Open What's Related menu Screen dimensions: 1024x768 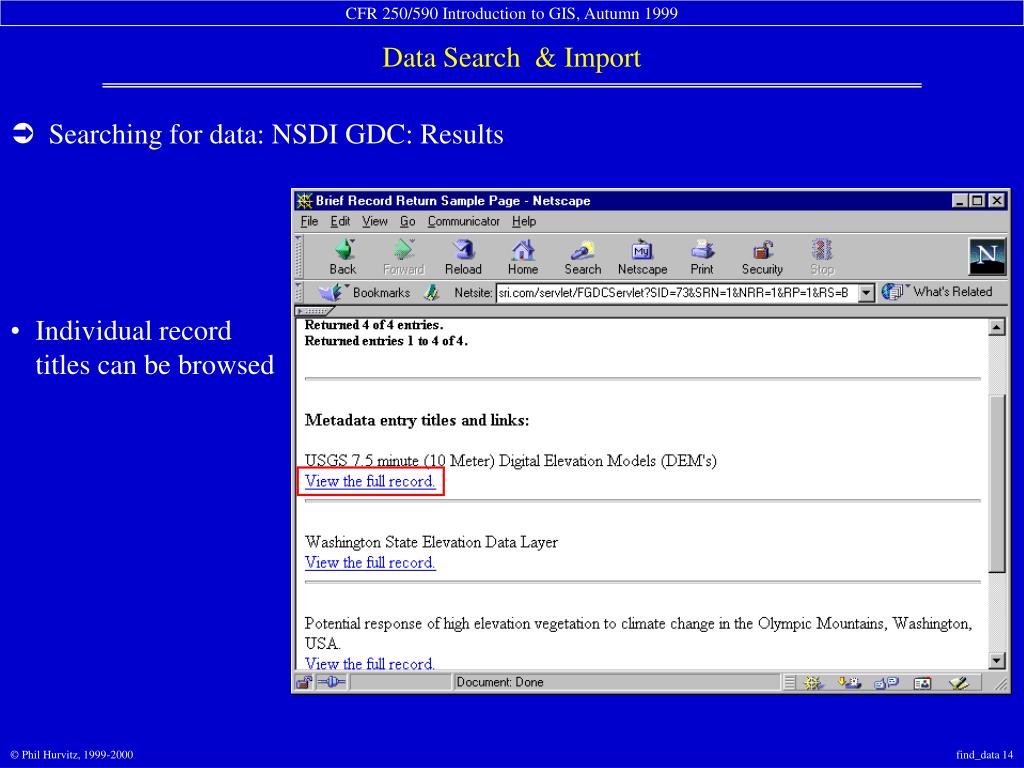(936, 292)
